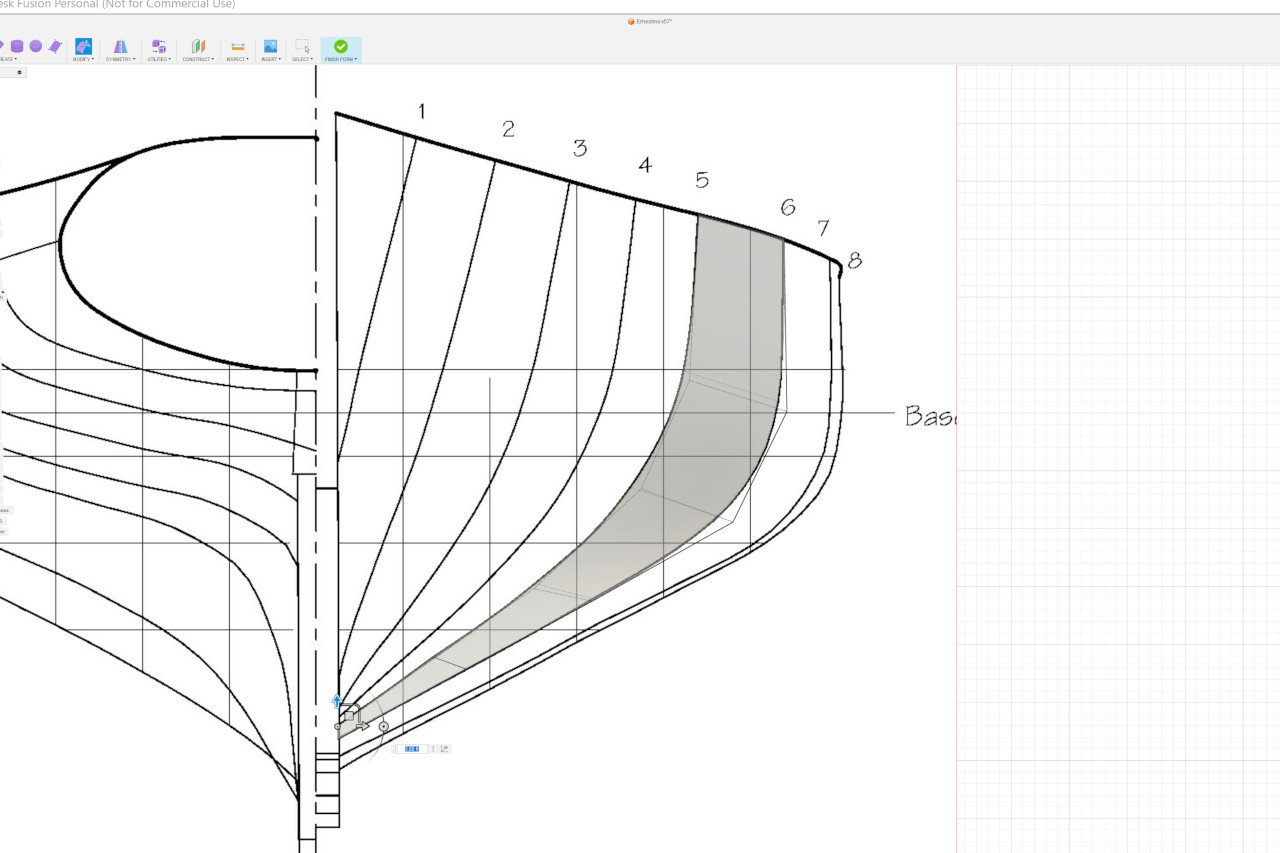Viewport: 1280px width, 853px height.
Task: Open the Symmetry dropdown menu
Action: (120, 59)
